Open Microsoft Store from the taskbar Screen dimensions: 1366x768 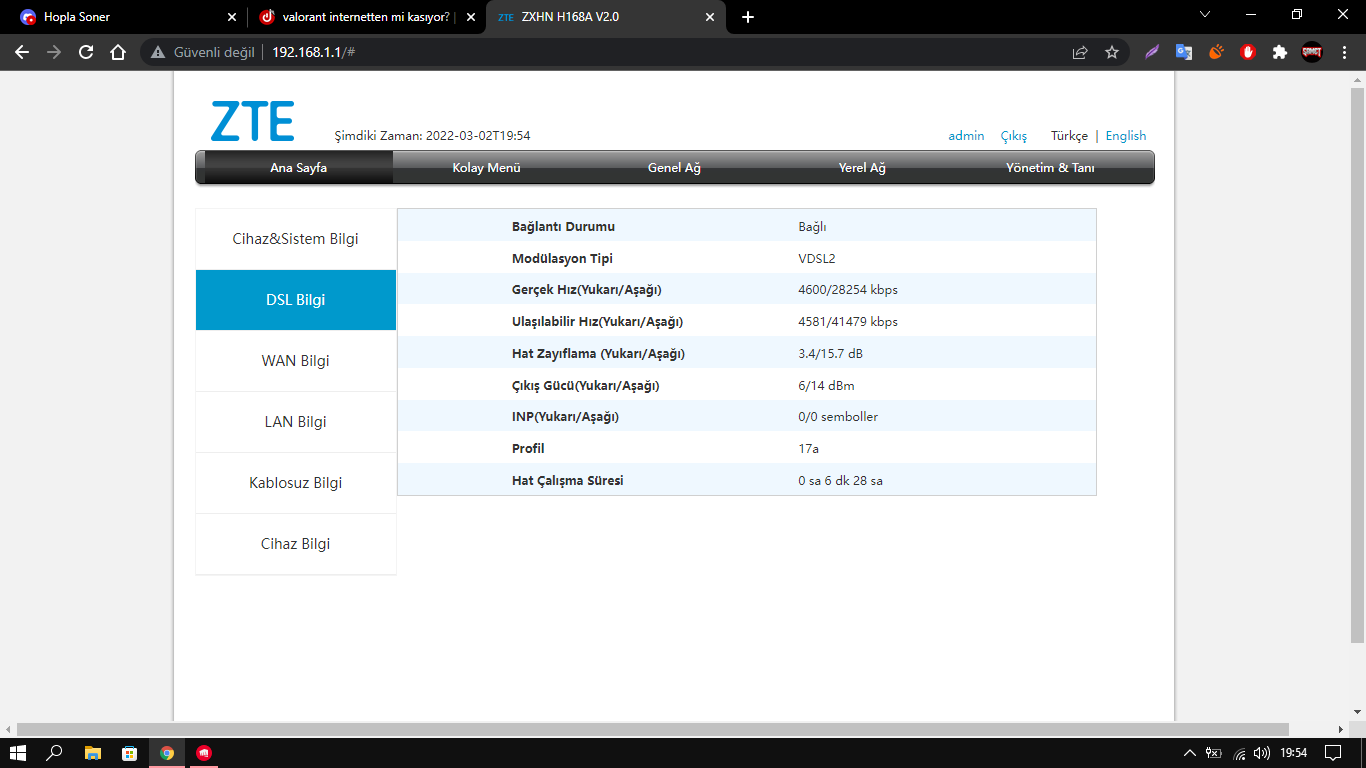129,753
